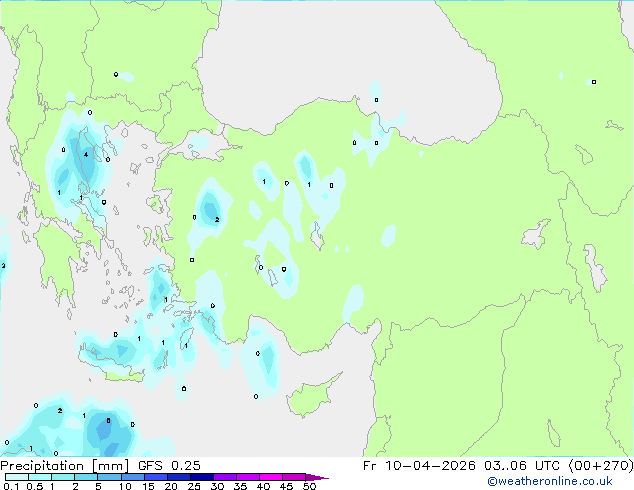Click the '(00+270)' forecast offset text
634x490 pixels.
(x=601, y=466)
